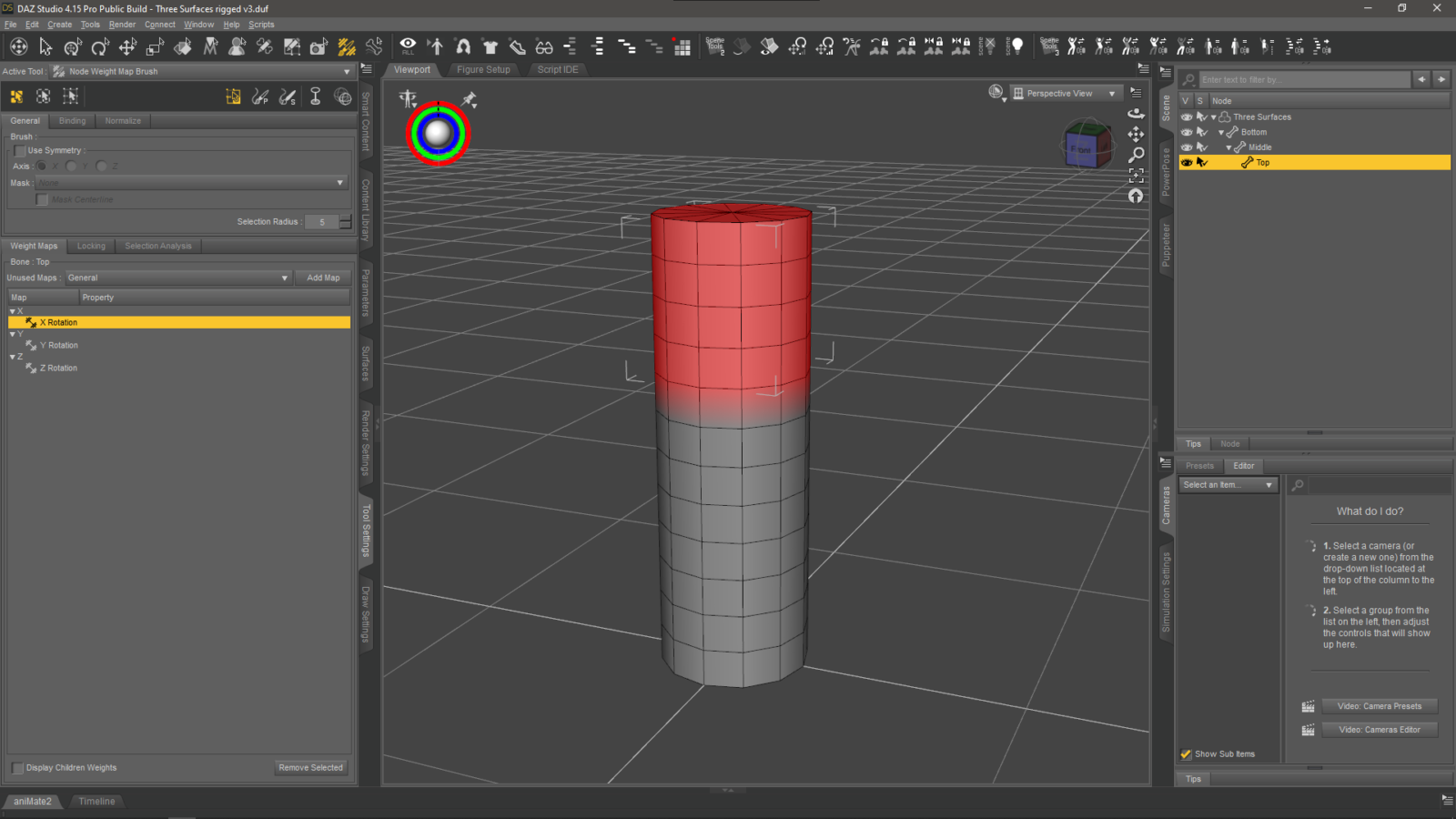The image size is (1456, 819).
Task: Click the Remove Selected button
Action: click(x=310, y=767)
